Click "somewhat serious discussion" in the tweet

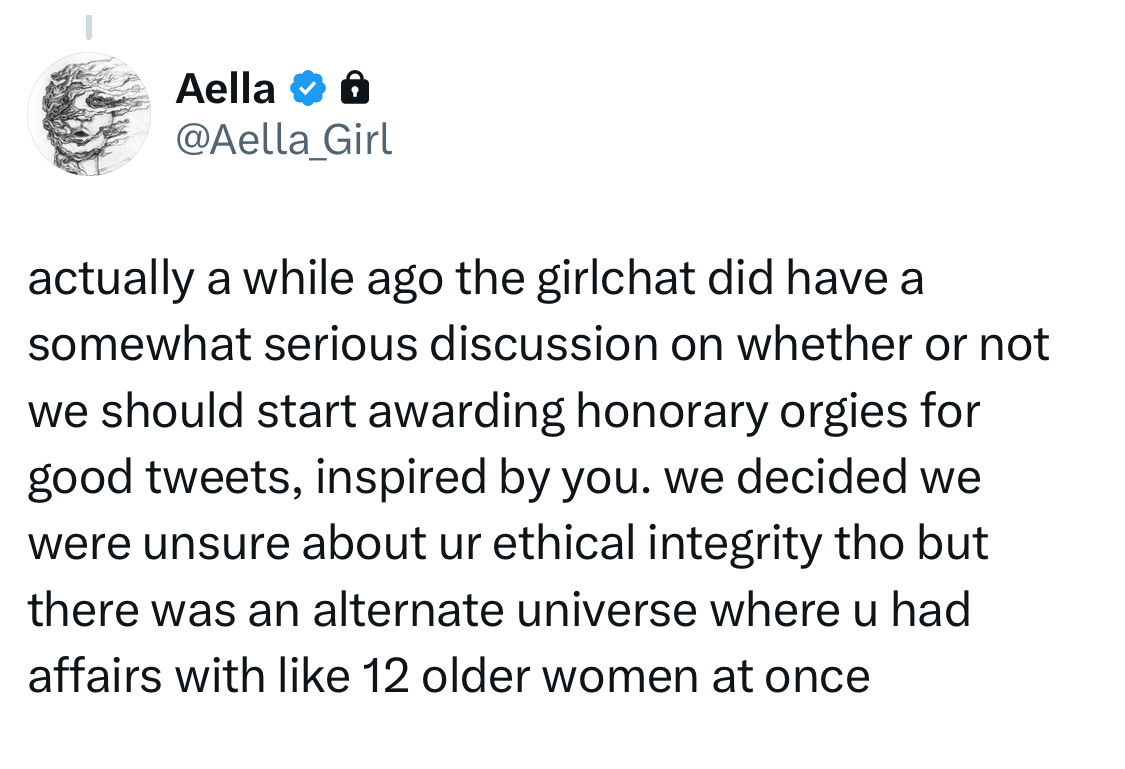(343, 345)
